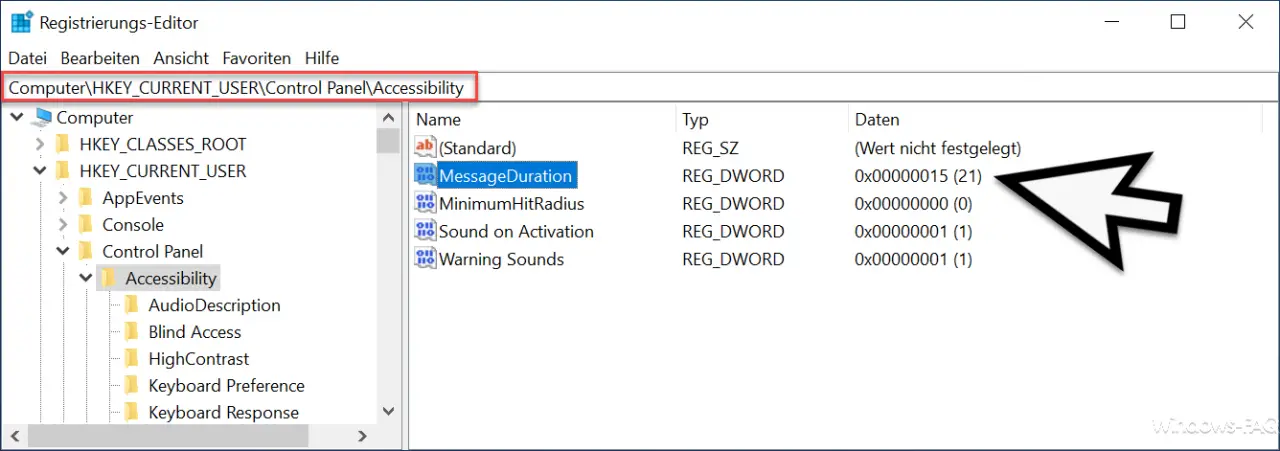Click the HKEY_CLASSES_ROOT folder icon
This screenshot has height=451, width=1280.
64,144
